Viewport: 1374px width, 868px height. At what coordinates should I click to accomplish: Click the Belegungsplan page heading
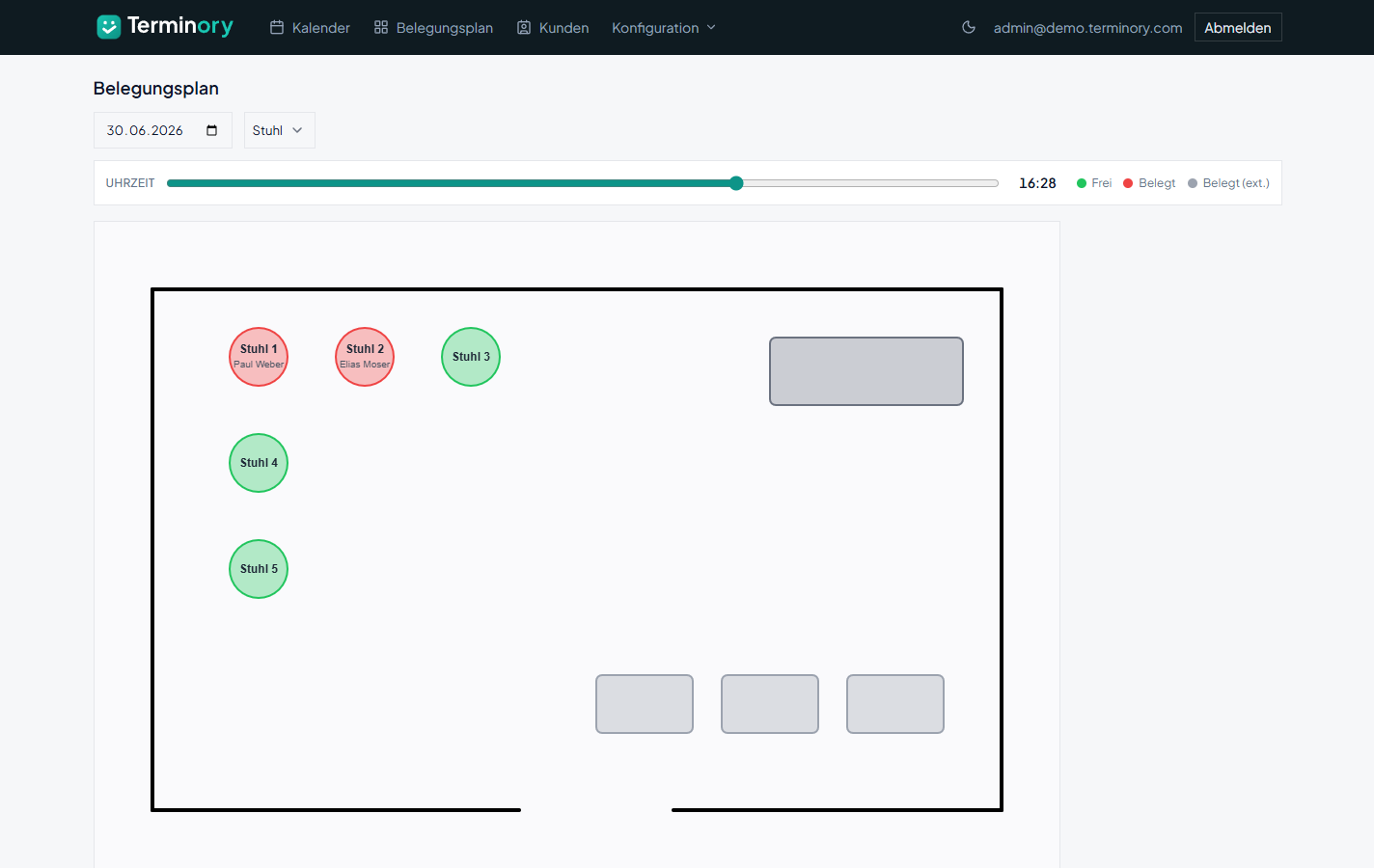156,89
